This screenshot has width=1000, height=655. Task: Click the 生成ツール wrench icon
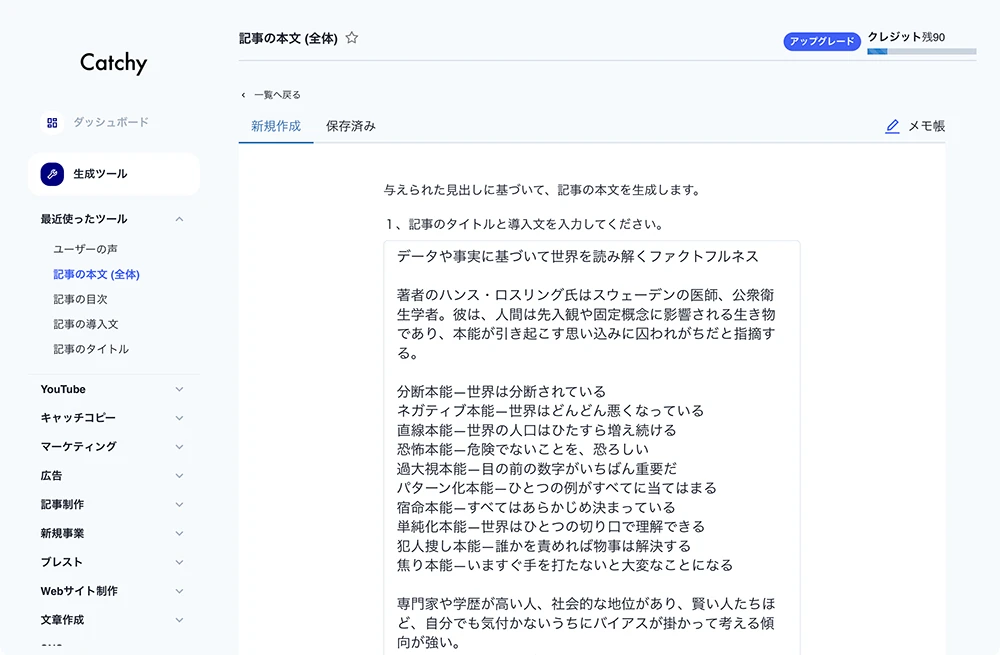click(52, 174)
